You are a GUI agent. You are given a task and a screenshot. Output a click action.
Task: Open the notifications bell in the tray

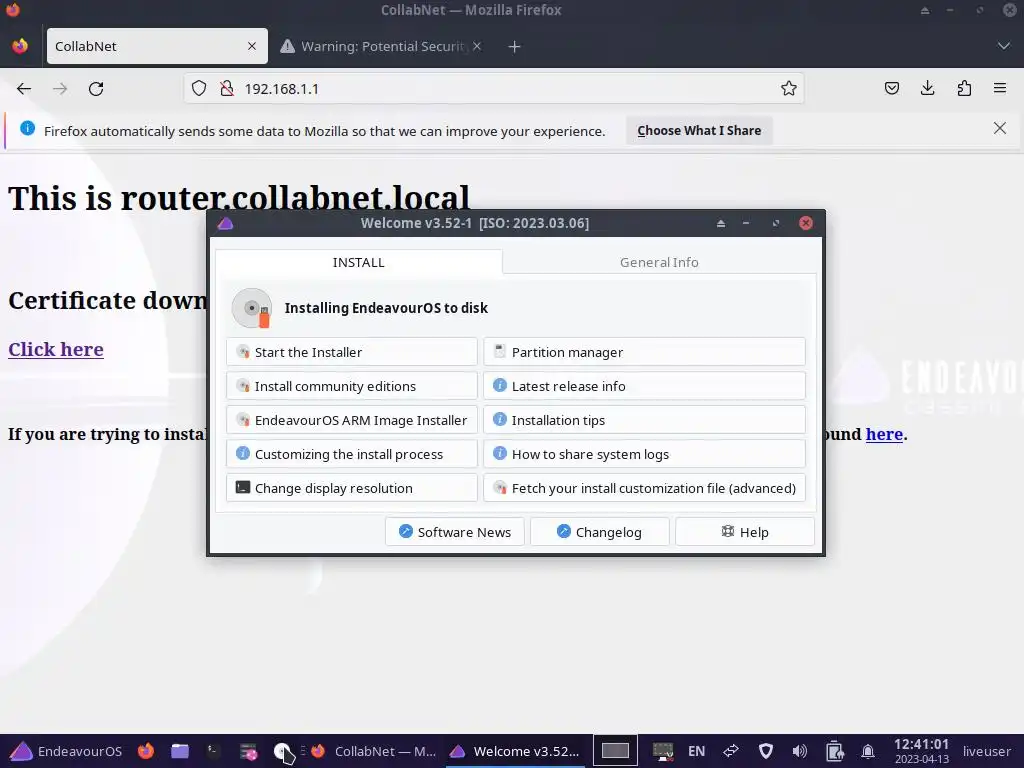(868, 751)
